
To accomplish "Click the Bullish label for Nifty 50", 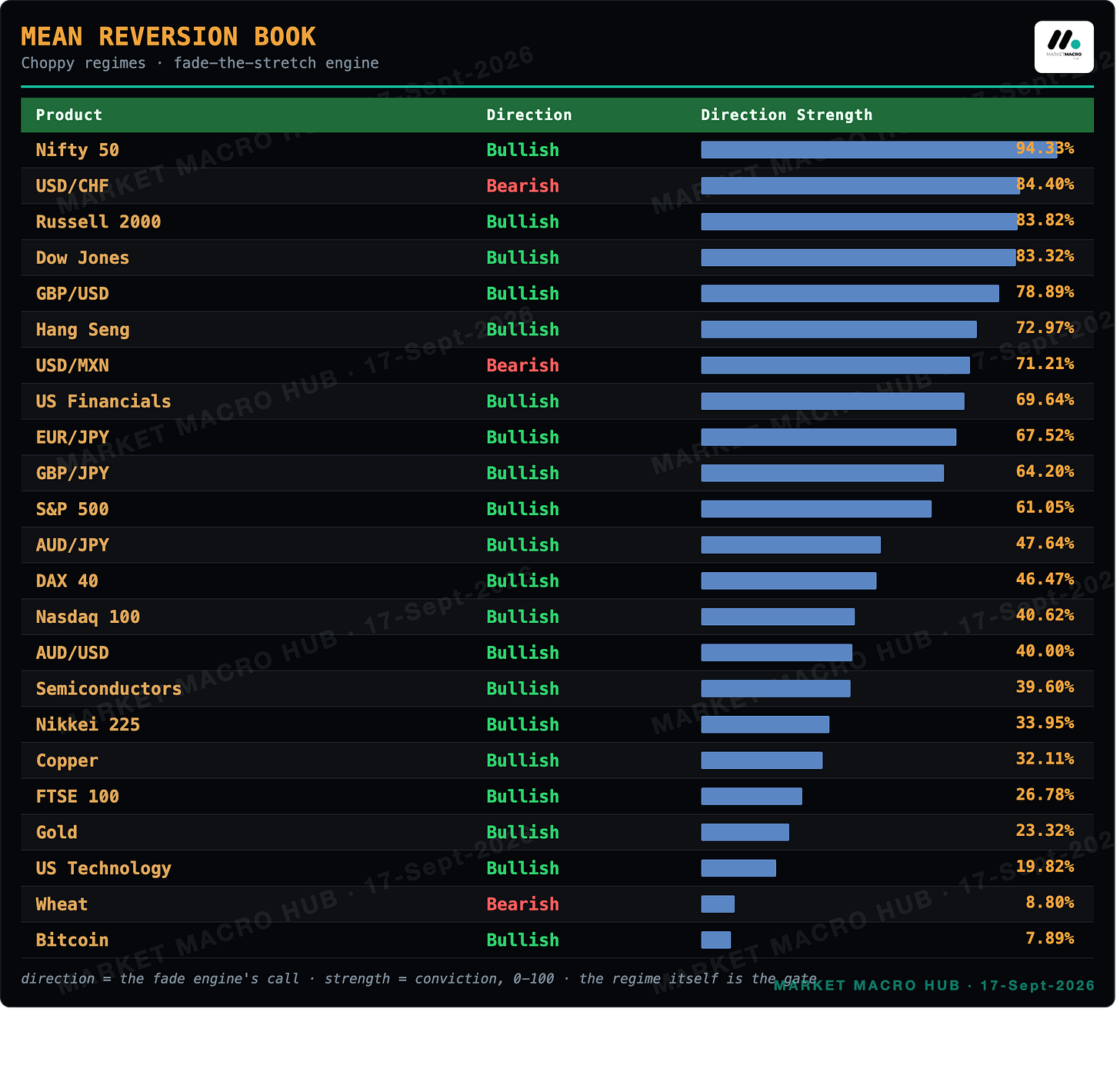I will tap(523, 151).
